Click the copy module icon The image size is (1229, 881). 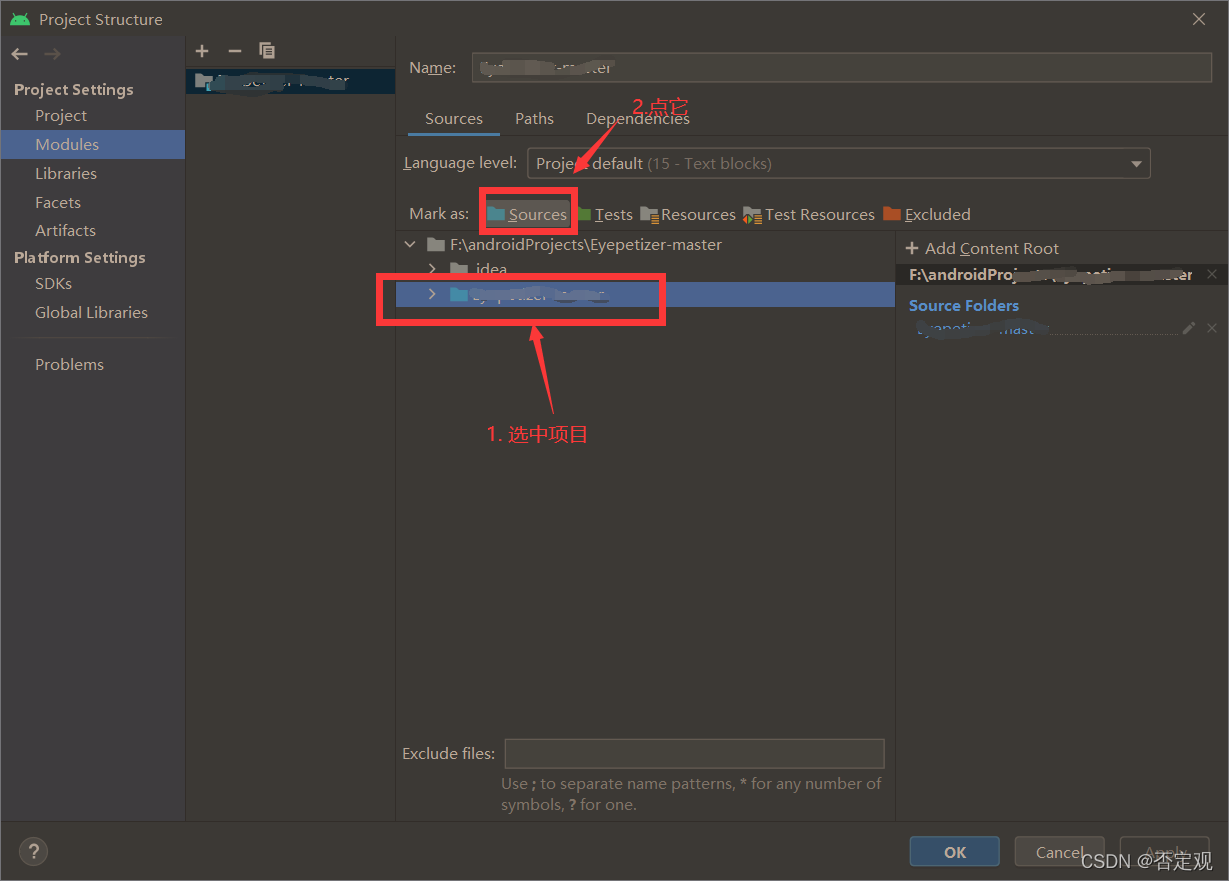click(266, 50)
